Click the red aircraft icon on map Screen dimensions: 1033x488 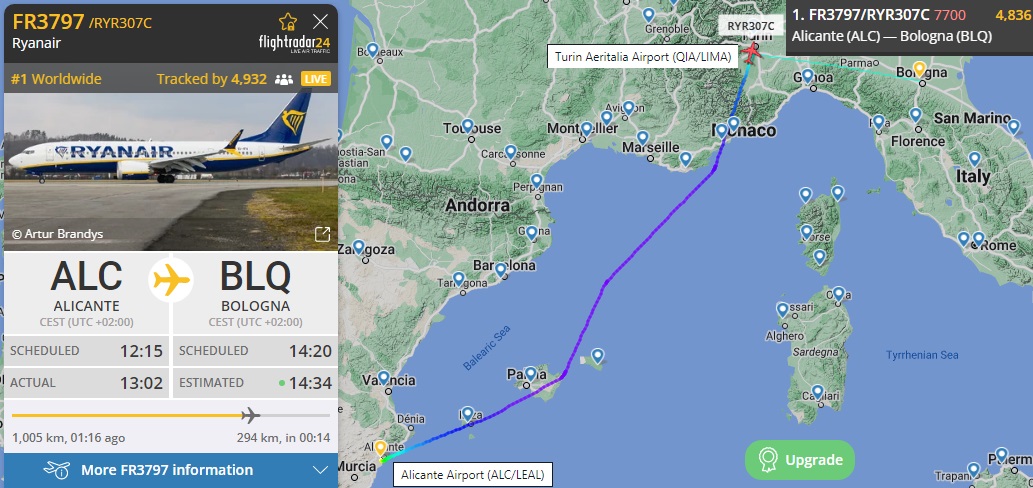click(750, 51)
